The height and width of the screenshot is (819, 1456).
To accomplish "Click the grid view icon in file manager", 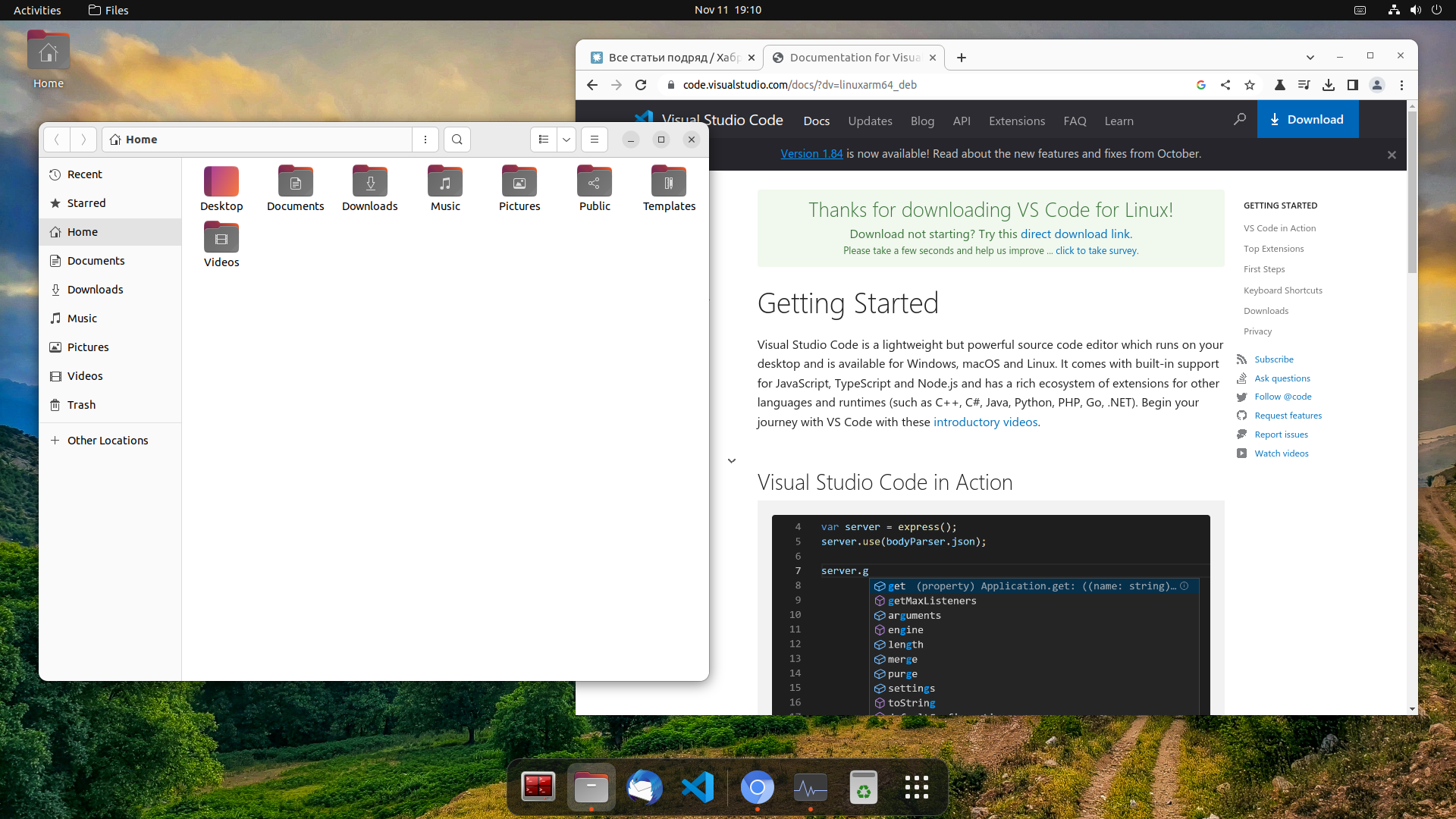I will pos(543,139).
